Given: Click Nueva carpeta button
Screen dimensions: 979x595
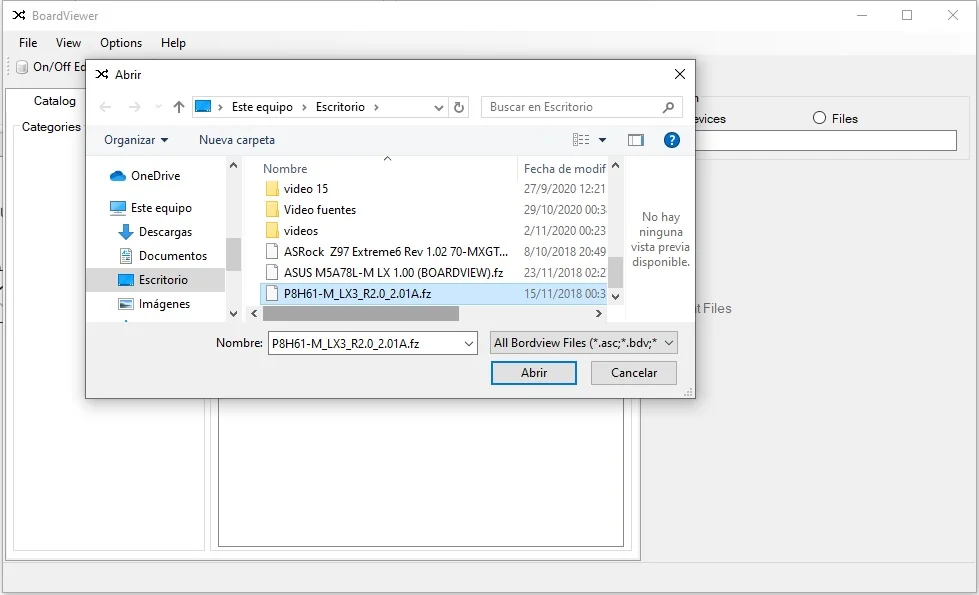Looking at the screenshot, I should pos(237,140).
